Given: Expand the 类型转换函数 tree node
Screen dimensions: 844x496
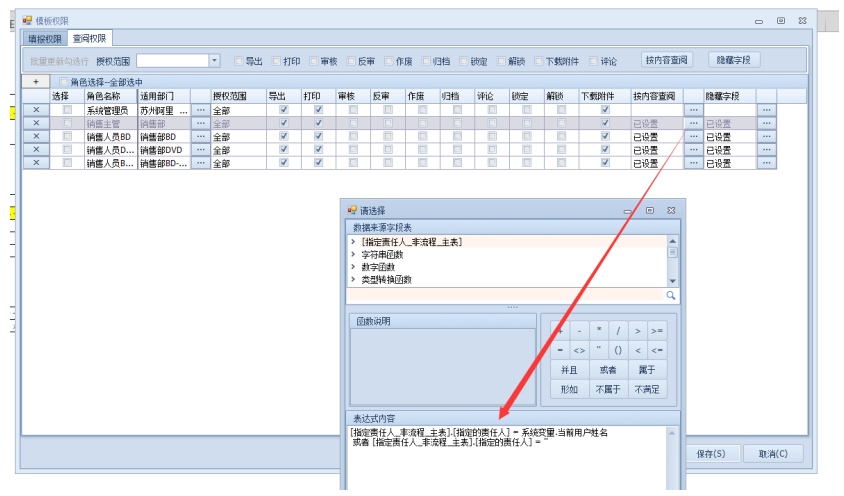Looking at the screenshot, I should click(x=353, y=280).
